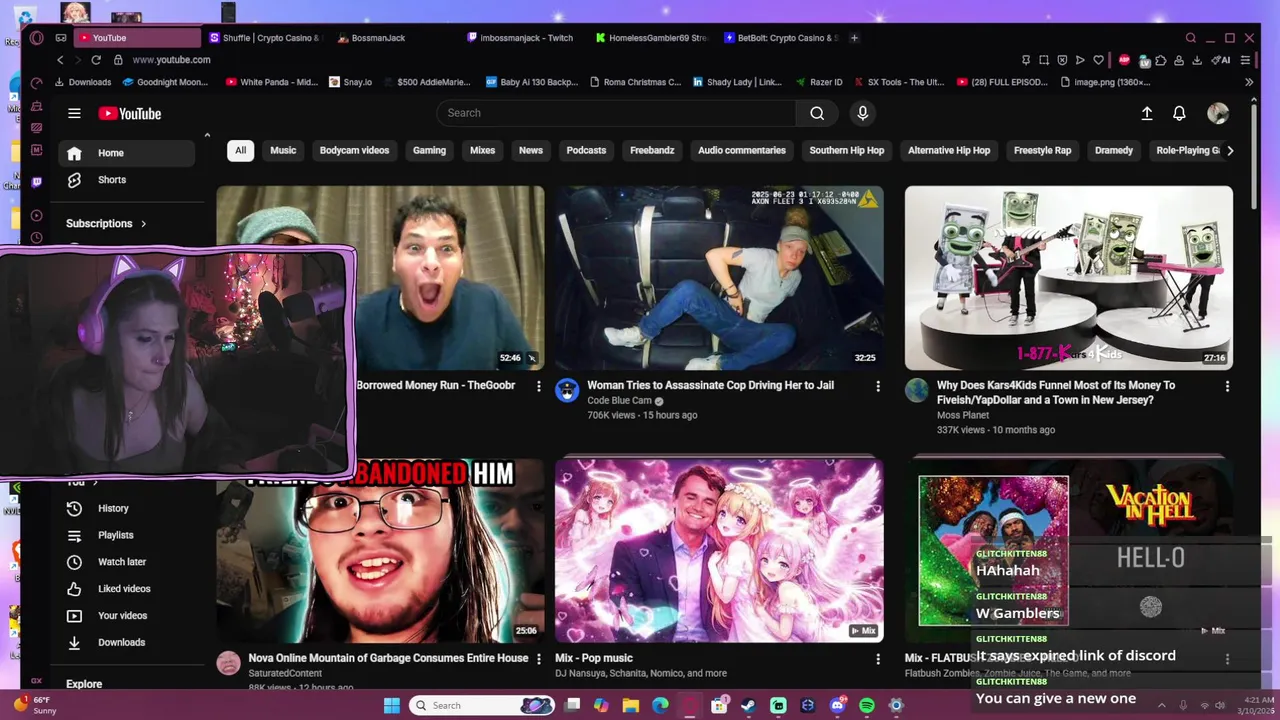Activate voice search microphone
Image resolution: width=1280 pixels, height=720 pixels.
[x=862, y=113]
